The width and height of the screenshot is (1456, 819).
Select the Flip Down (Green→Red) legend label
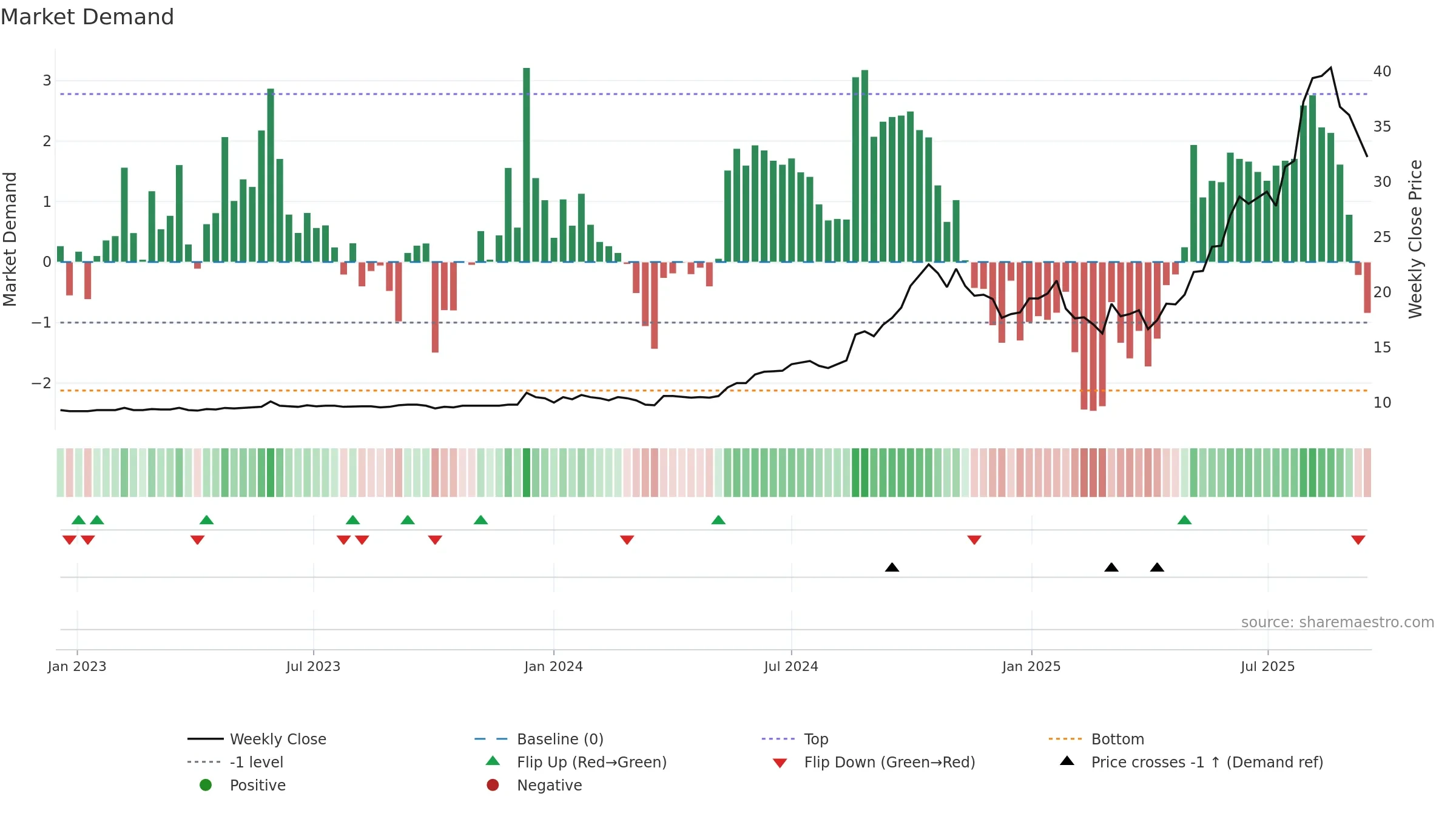coord(889,762)
